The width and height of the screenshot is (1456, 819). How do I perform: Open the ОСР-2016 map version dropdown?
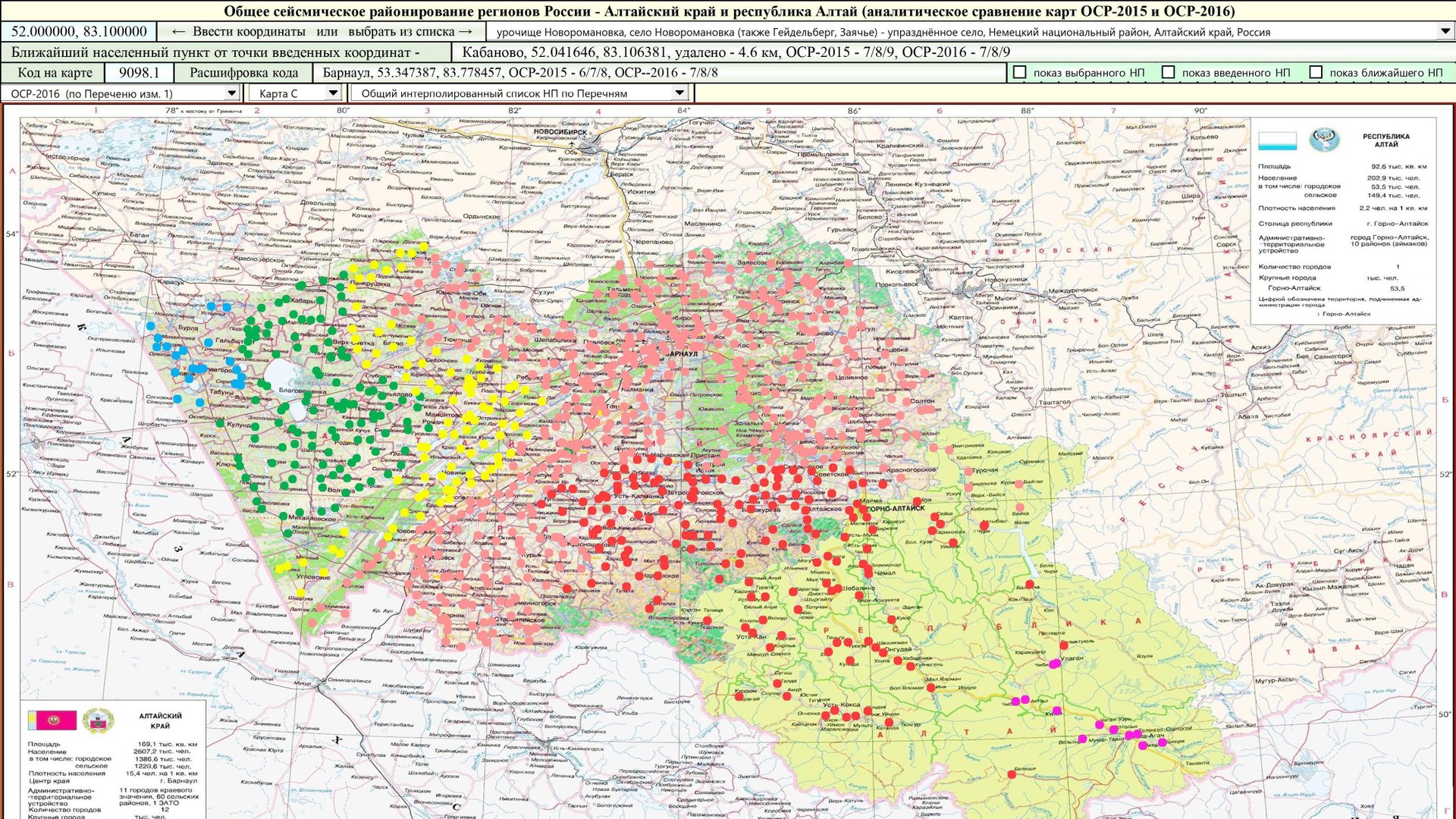pyautogui.click(x=232, y=93)
